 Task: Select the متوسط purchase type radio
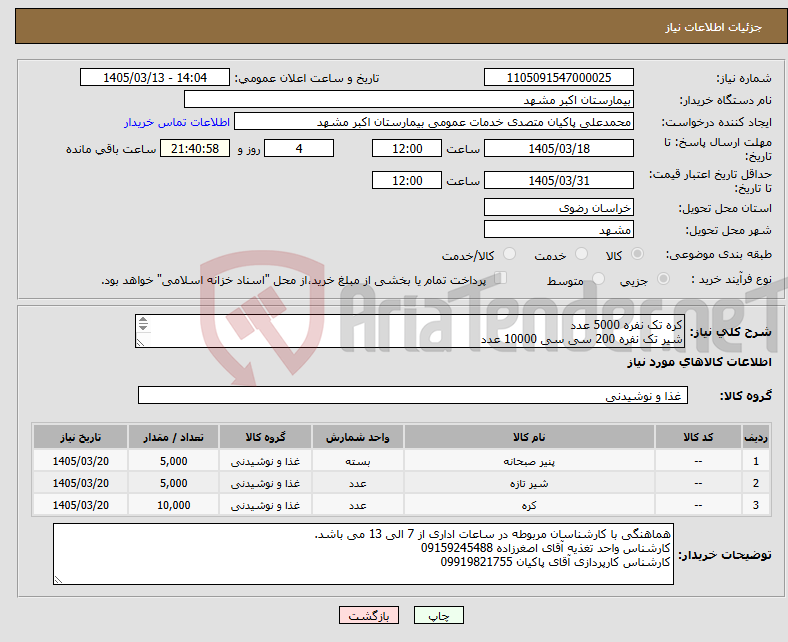599,279
